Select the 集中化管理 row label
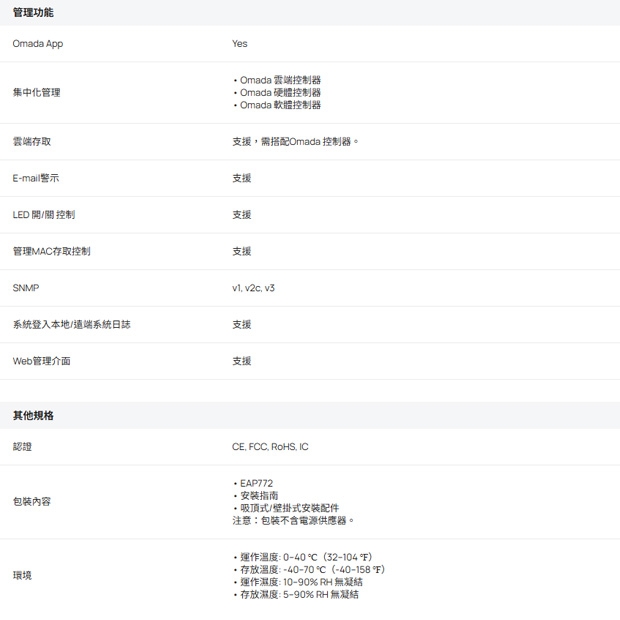 coord(36,93)
